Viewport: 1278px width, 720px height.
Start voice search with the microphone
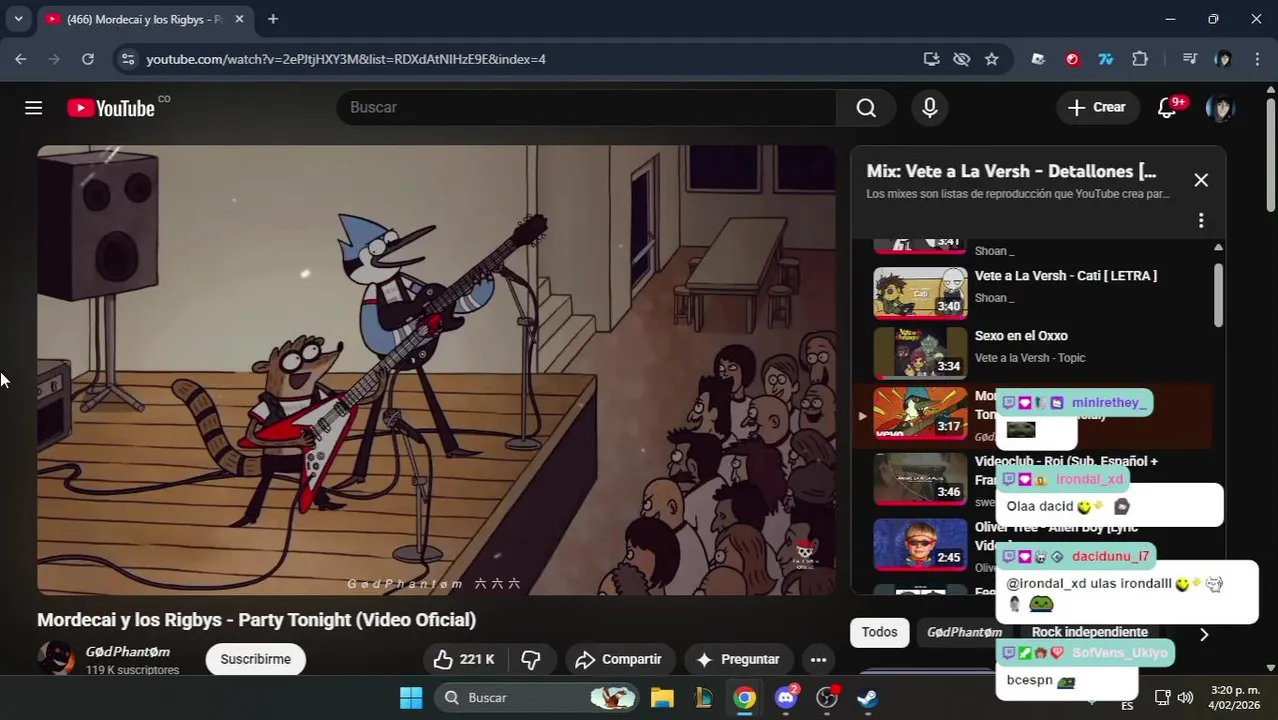click(x=930, y=108)
